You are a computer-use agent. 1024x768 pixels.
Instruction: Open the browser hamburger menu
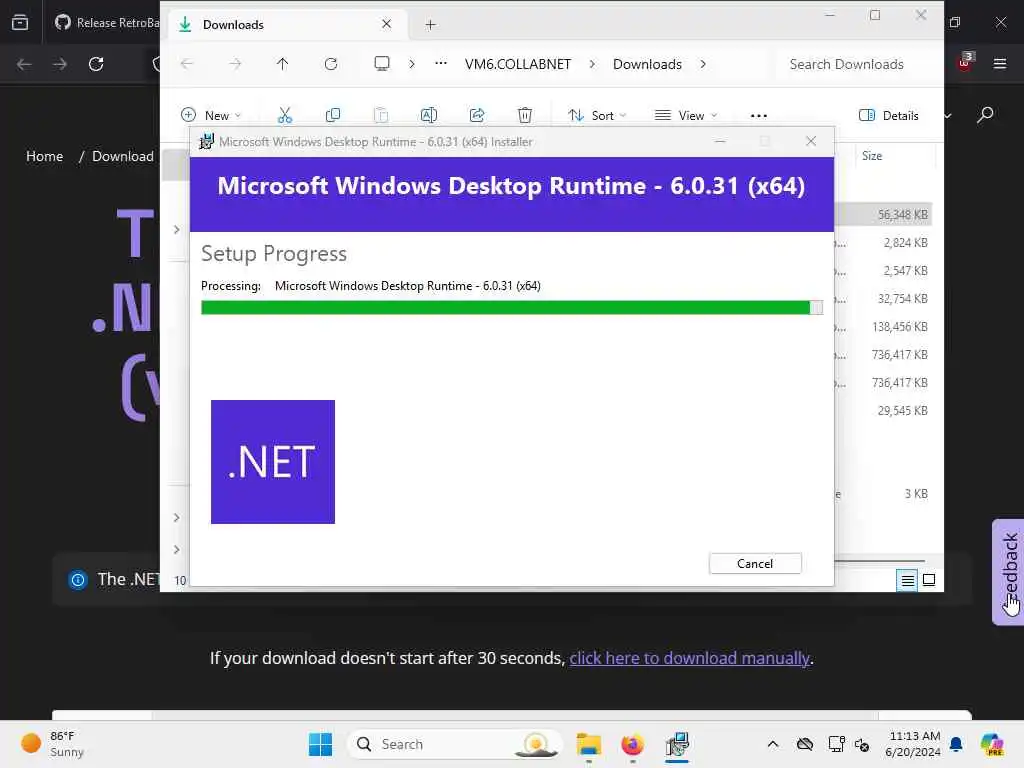[x=1000, y=63]
